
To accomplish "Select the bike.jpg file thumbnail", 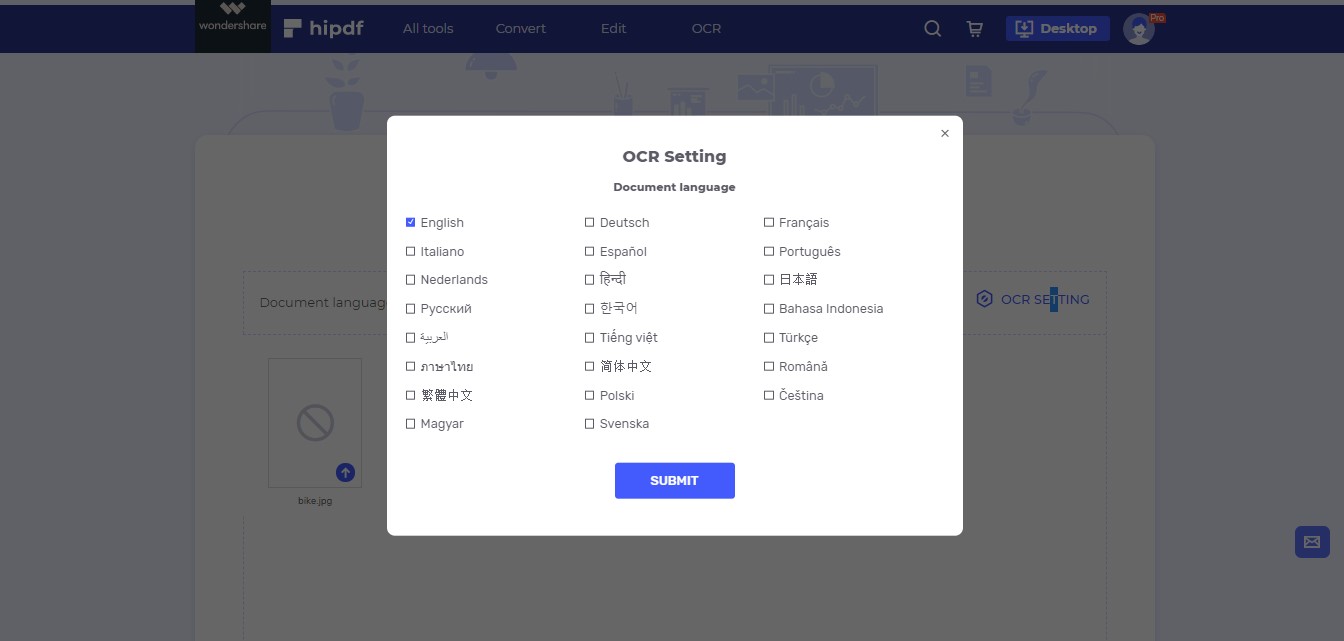I will (x=315, y=423).
